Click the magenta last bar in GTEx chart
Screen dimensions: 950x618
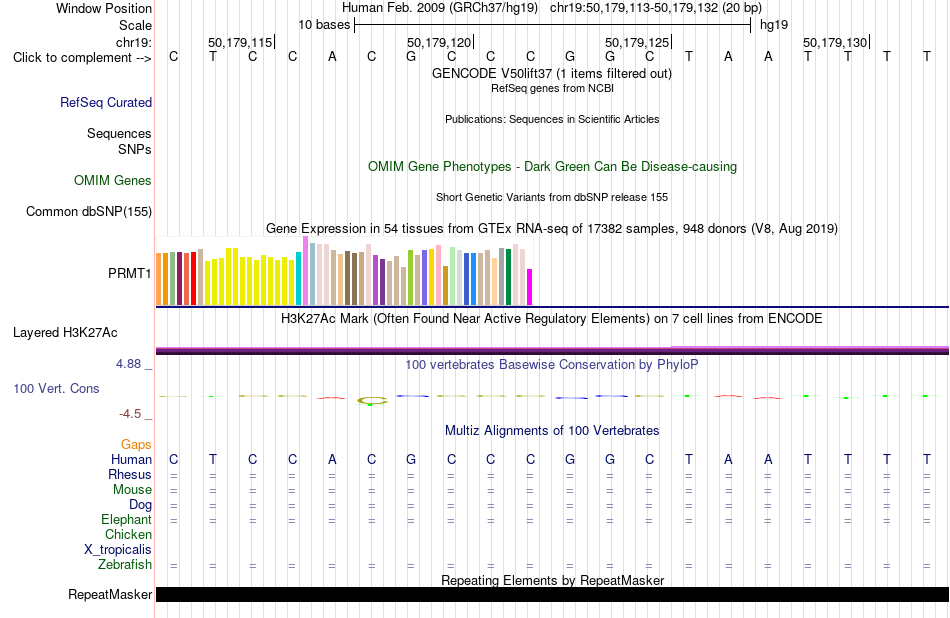pos(530,287)
